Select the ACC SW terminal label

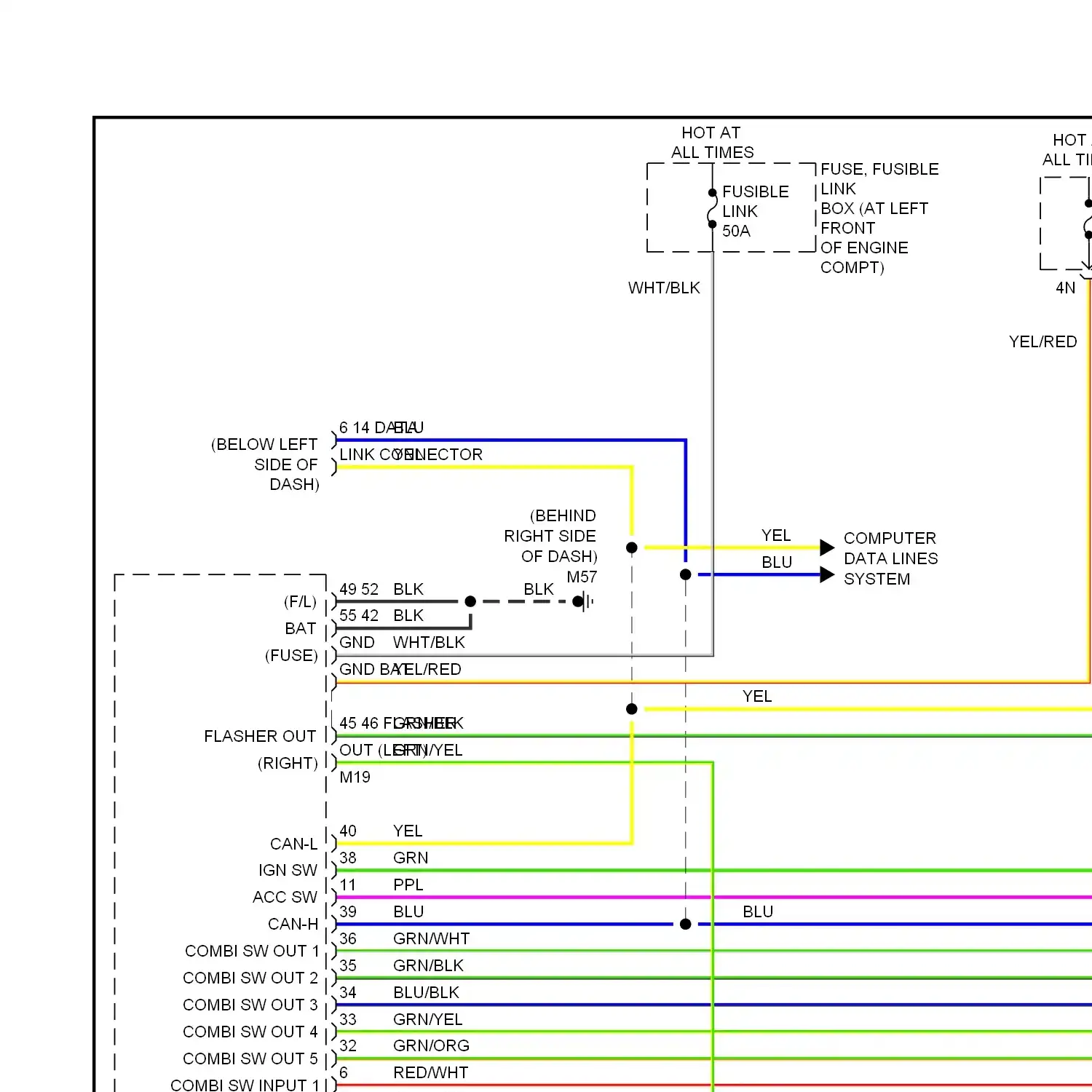coord(285,898)
